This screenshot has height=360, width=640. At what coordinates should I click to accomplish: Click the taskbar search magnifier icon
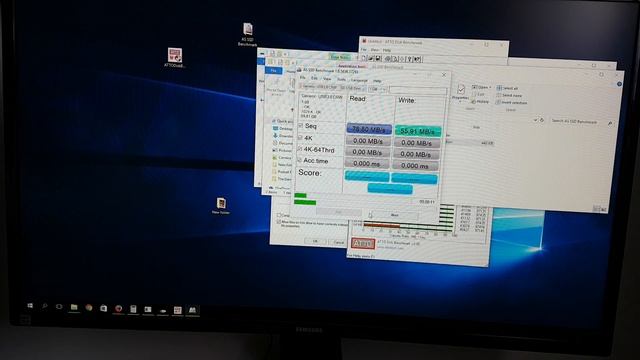(44, 306)
